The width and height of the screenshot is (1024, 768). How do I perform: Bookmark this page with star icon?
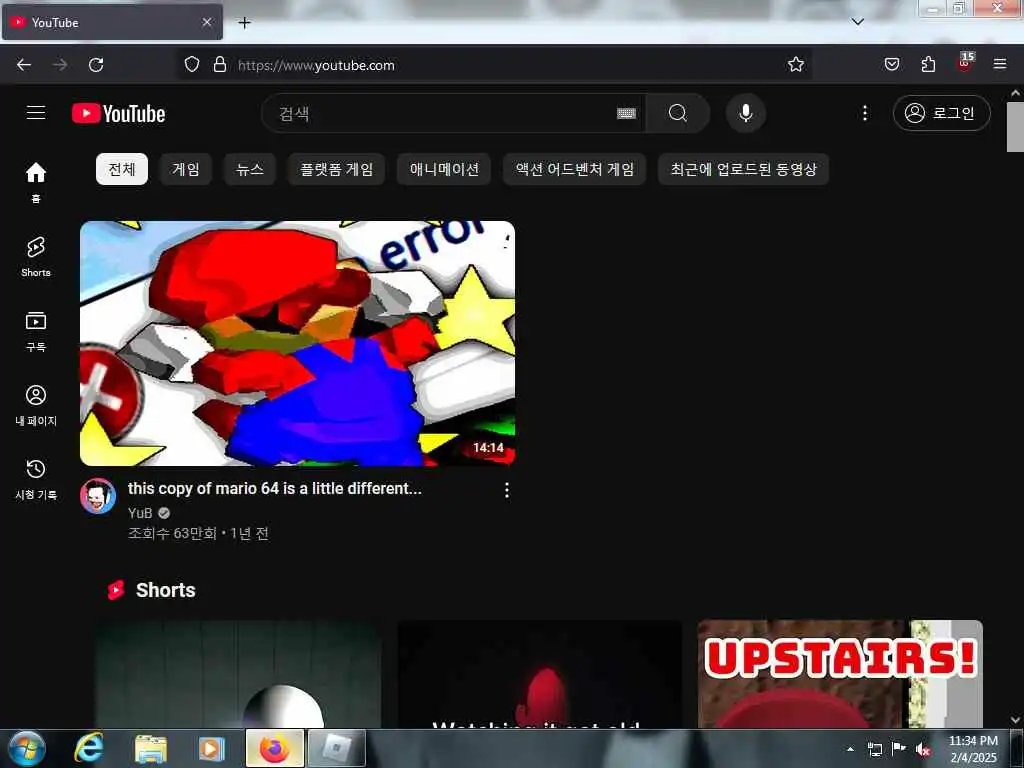[795, 65]
